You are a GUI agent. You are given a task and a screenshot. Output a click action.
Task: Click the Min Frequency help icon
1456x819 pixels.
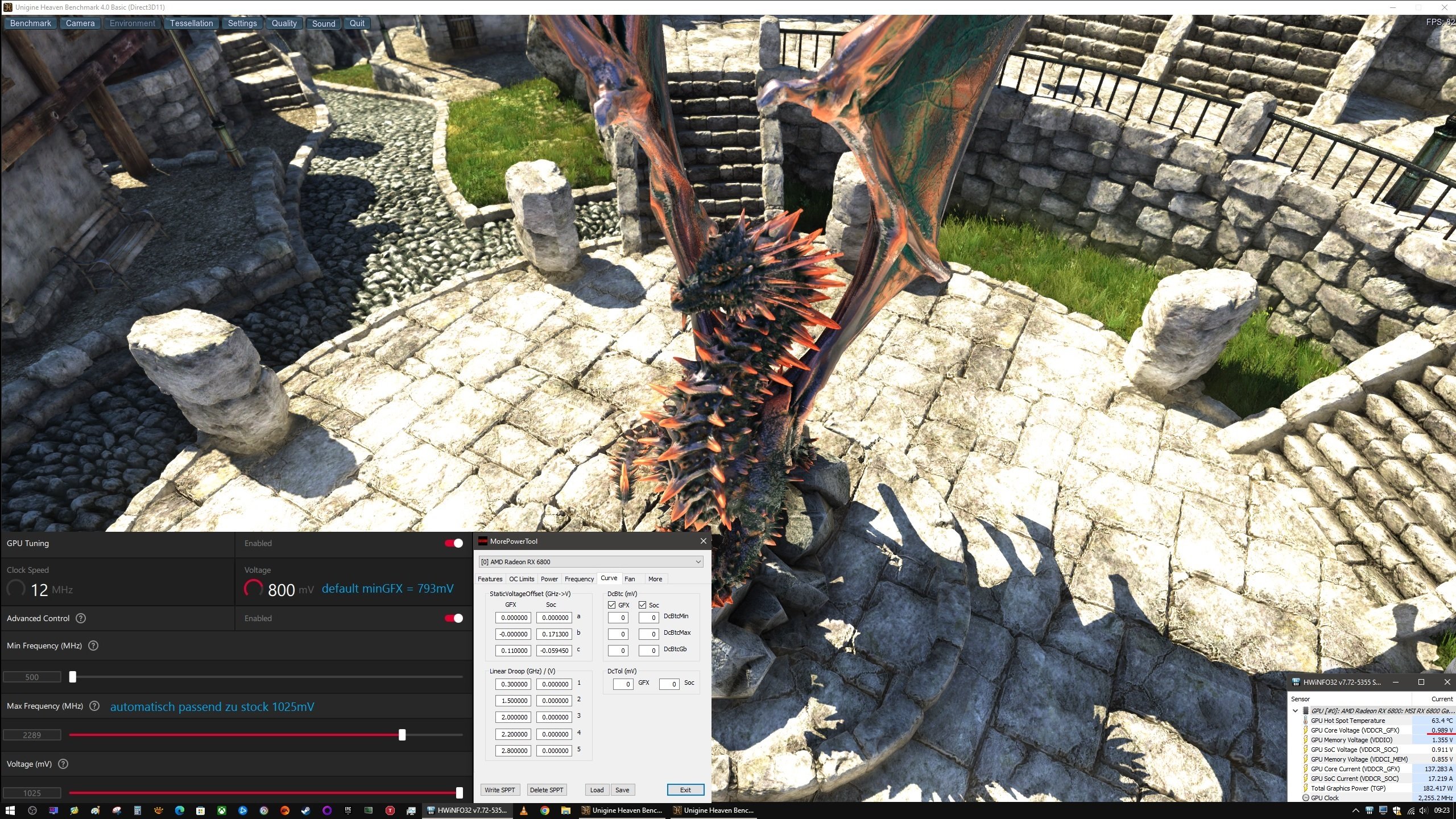click(x=94, y=646)
